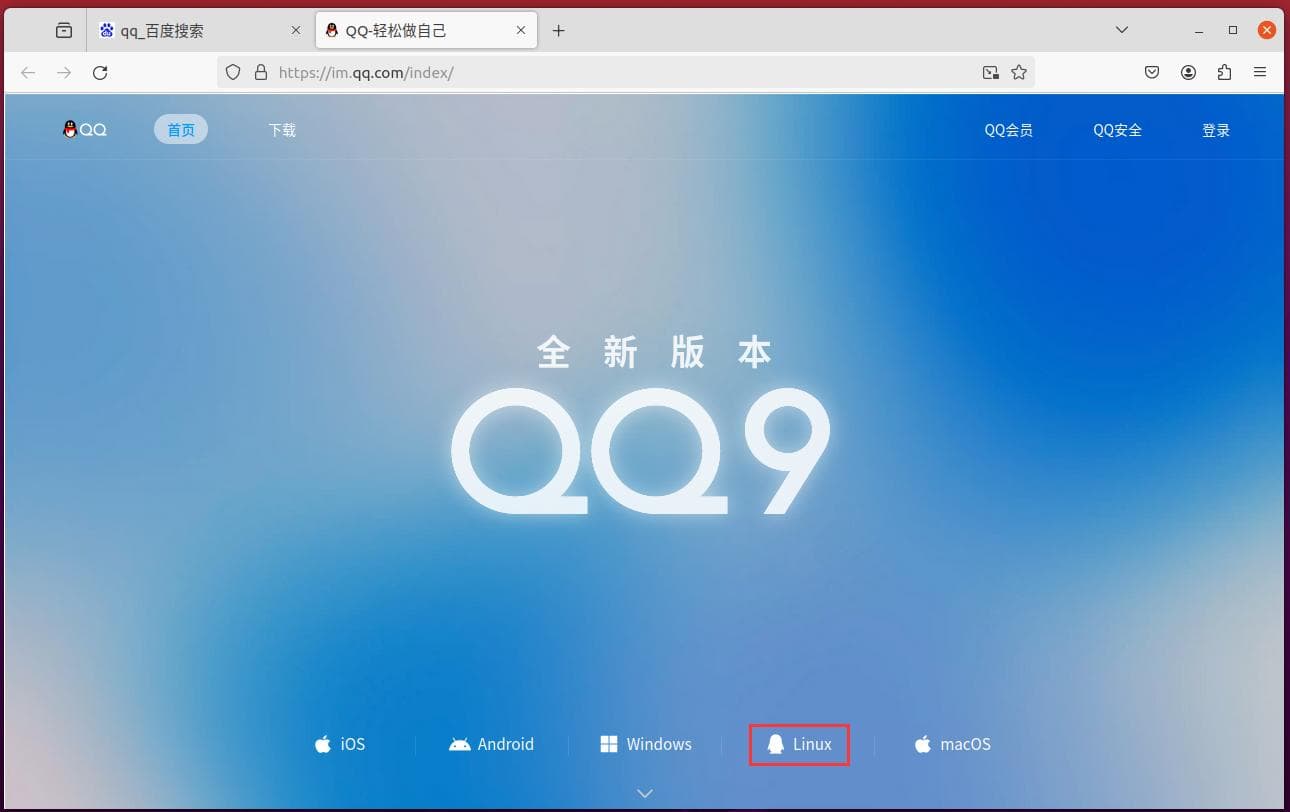Open the Firefox account icon
1290x812 pixels.
click(1188, 72)
